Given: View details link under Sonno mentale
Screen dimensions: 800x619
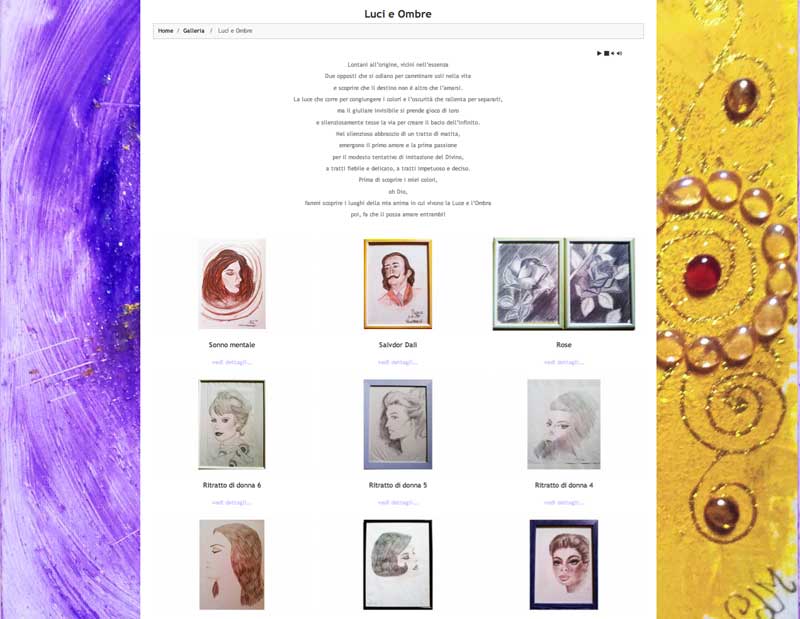Looking at the screenshot, I should (x=232, y=362).
